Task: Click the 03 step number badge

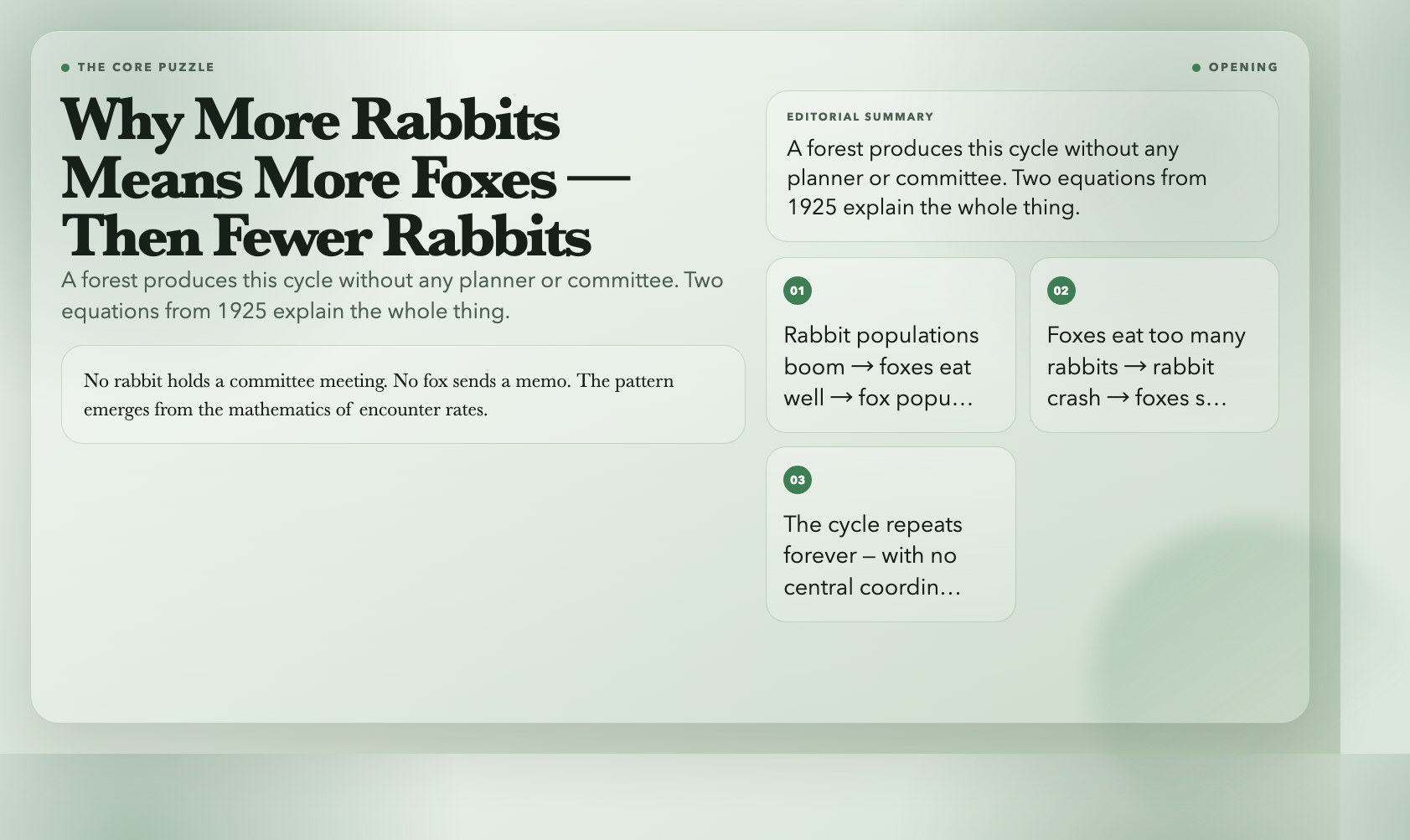Action: (x=797, y=480)
